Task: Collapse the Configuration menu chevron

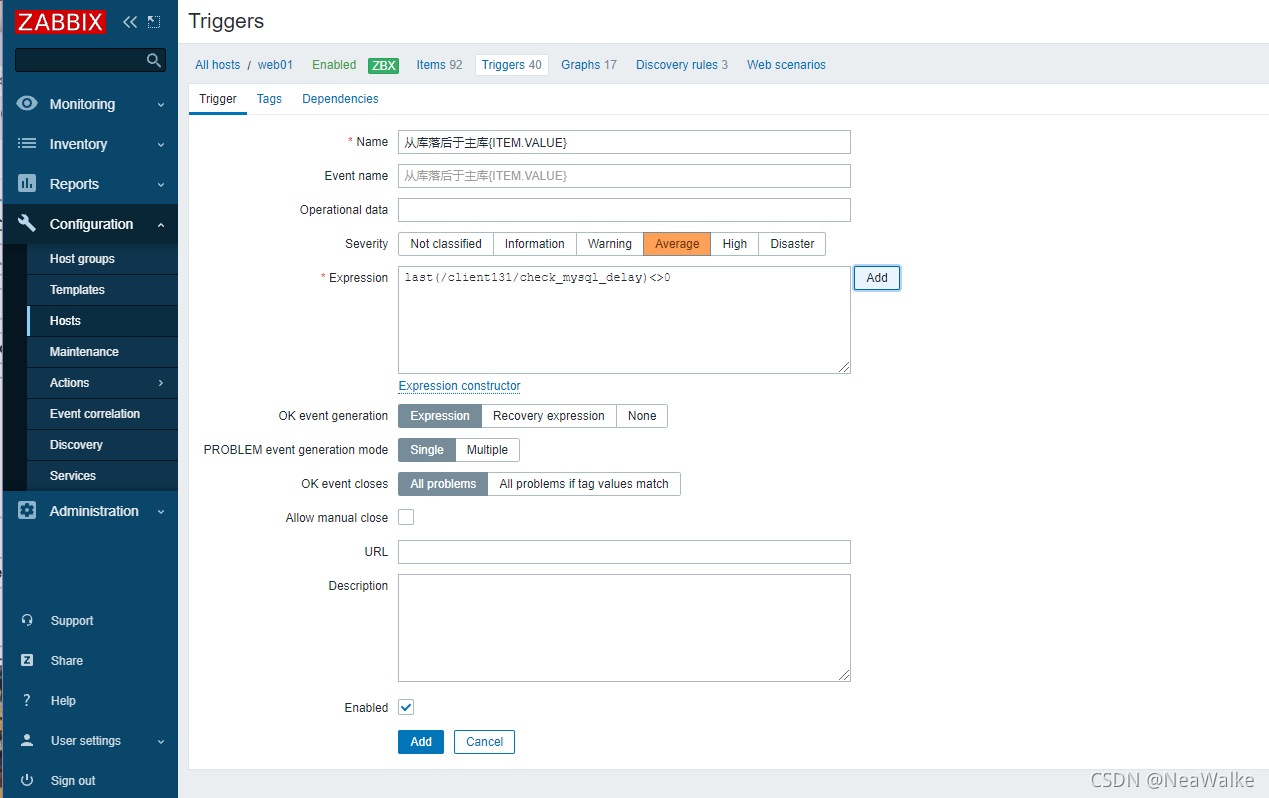Action: pyautogui.click(x=161, y=225)
